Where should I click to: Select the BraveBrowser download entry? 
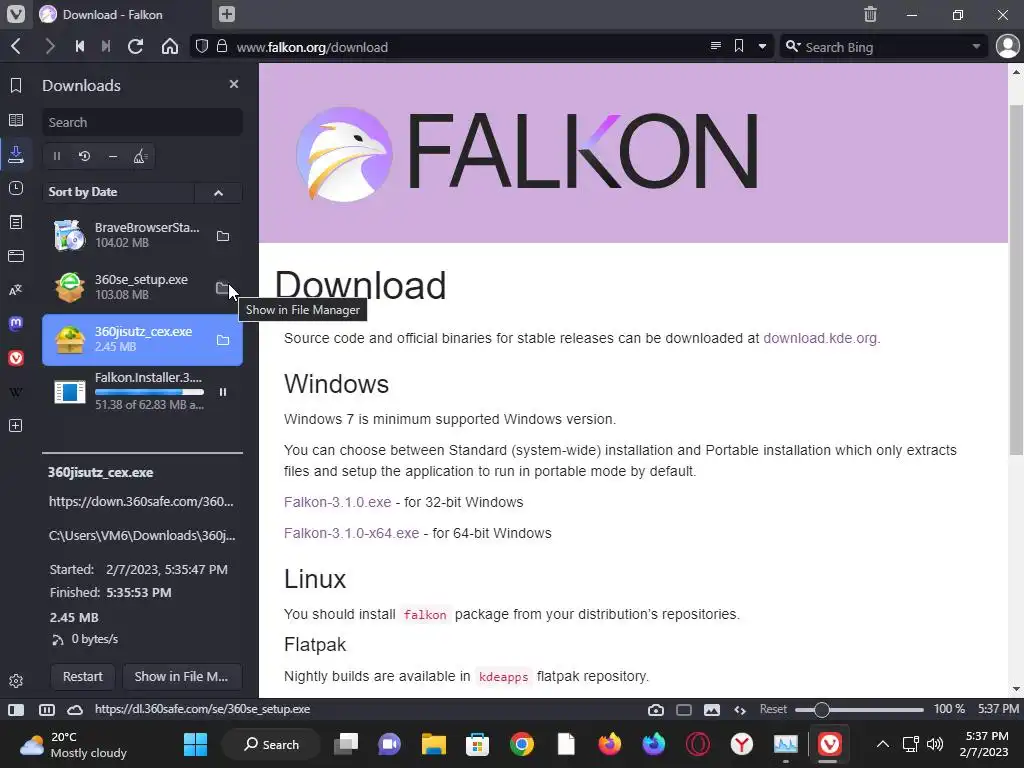[142, 235]
